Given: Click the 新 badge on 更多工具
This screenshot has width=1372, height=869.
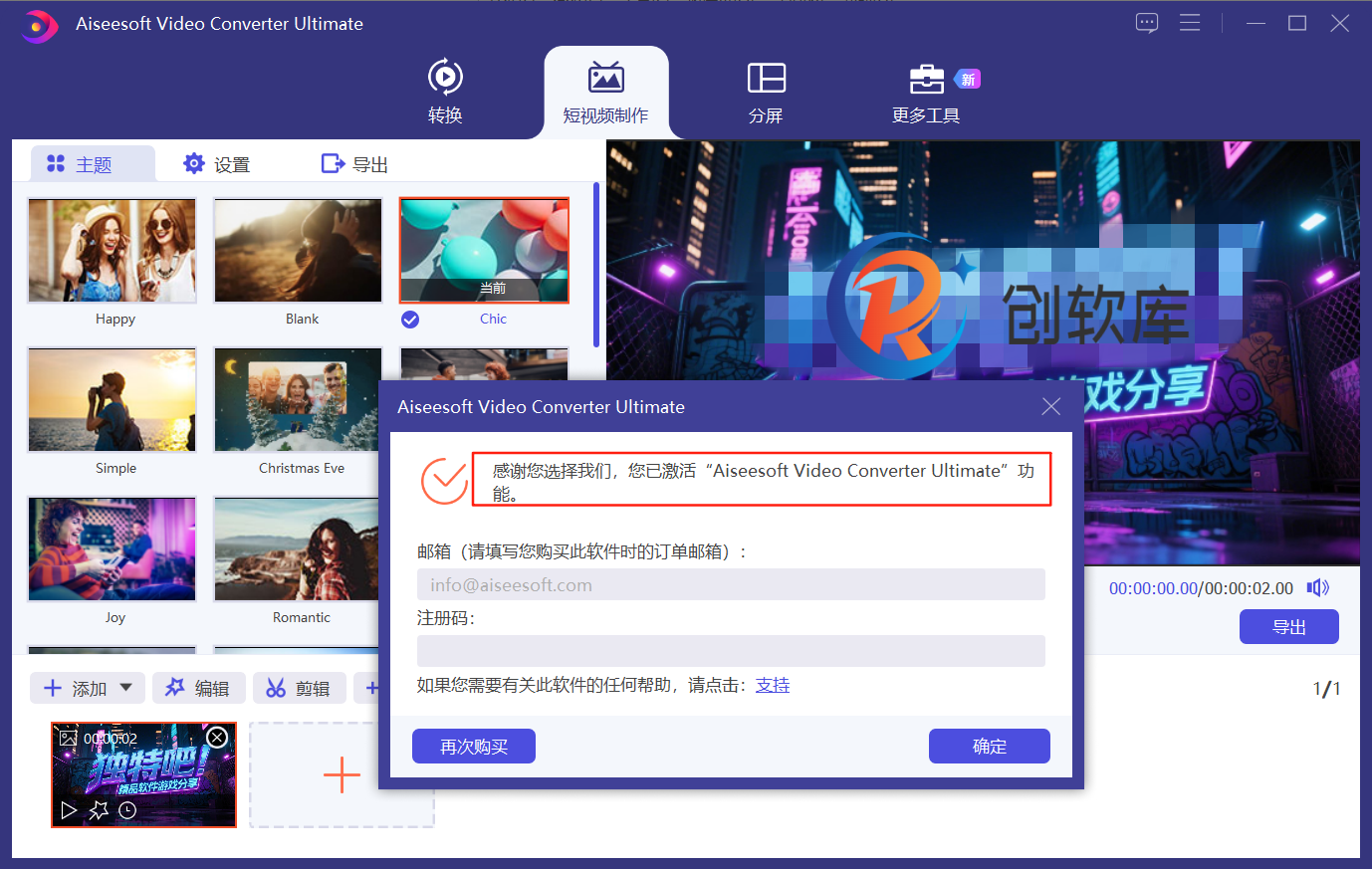Looking at the screenshot, I should click(x=968, y=80).
